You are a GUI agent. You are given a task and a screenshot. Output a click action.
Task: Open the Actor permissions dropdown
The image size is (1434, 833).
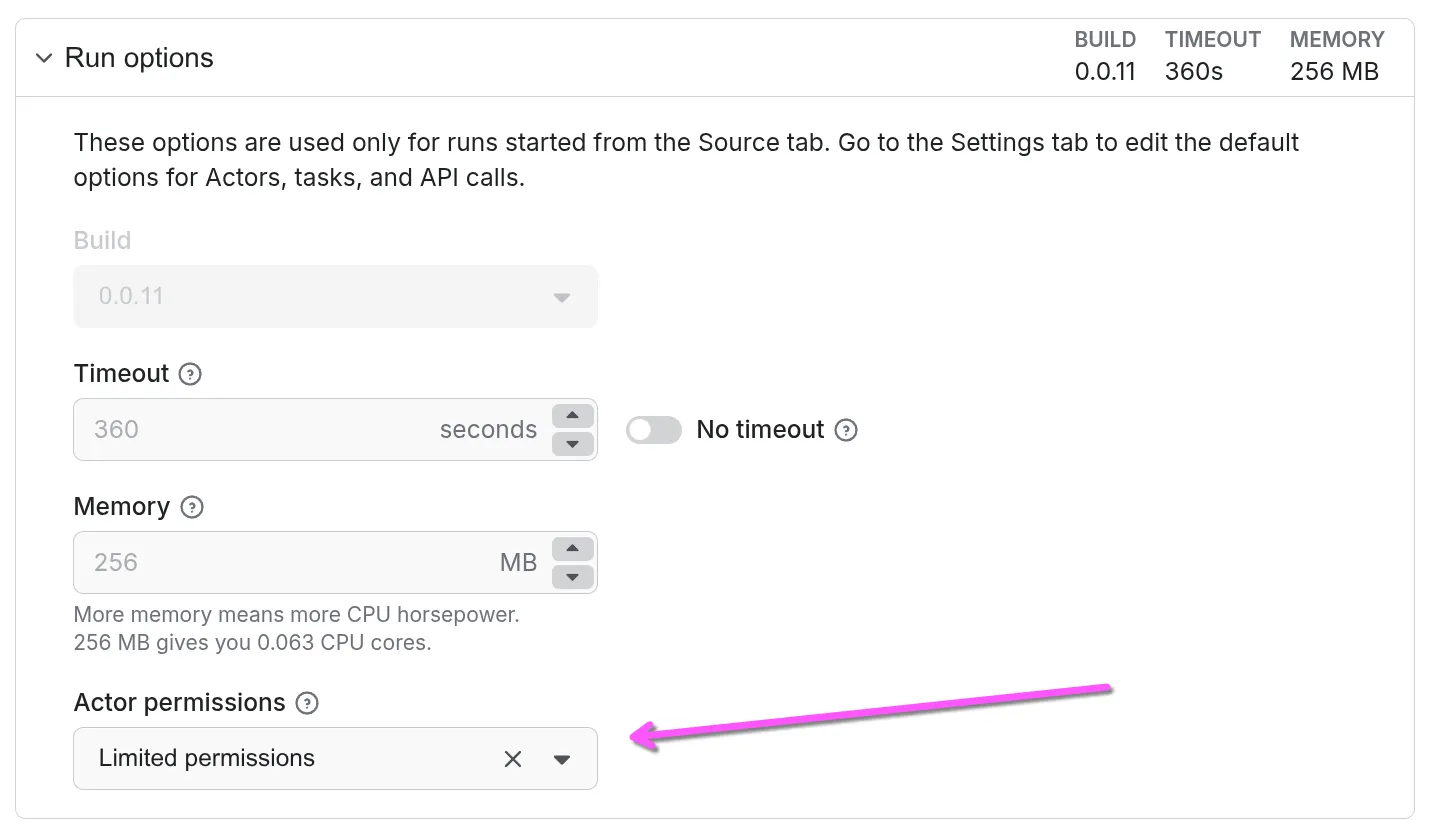[x=561, y=758]
